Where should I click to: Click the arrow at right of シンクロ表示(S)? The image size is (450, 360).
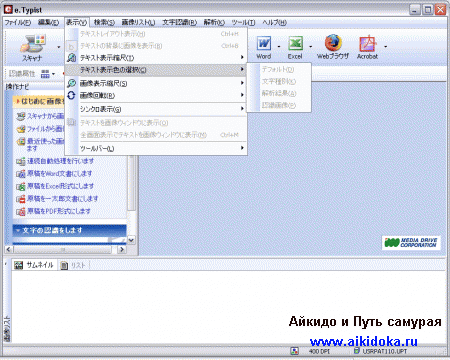[242, 108]
